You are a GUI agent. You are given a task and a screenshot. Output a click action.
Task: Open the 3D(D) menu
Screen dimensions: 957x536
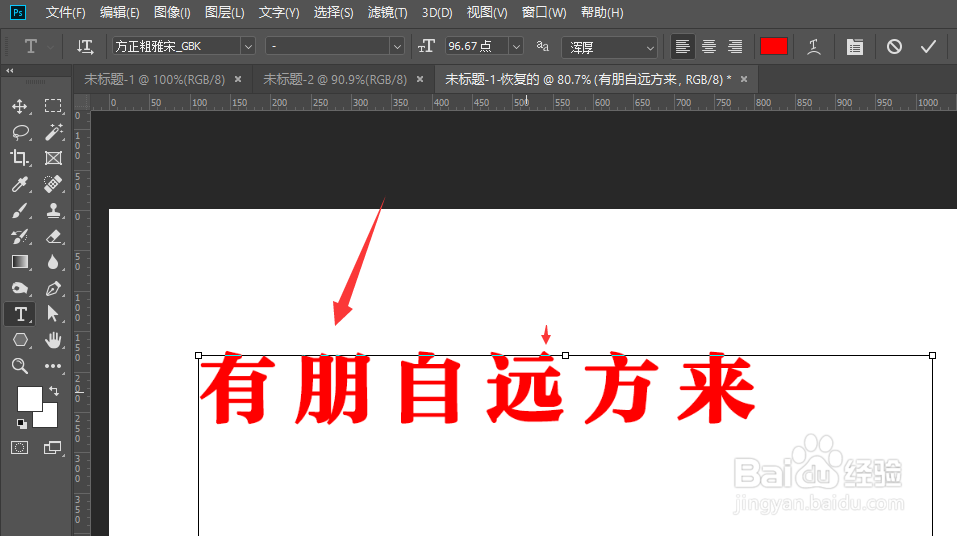click(437, 12)
